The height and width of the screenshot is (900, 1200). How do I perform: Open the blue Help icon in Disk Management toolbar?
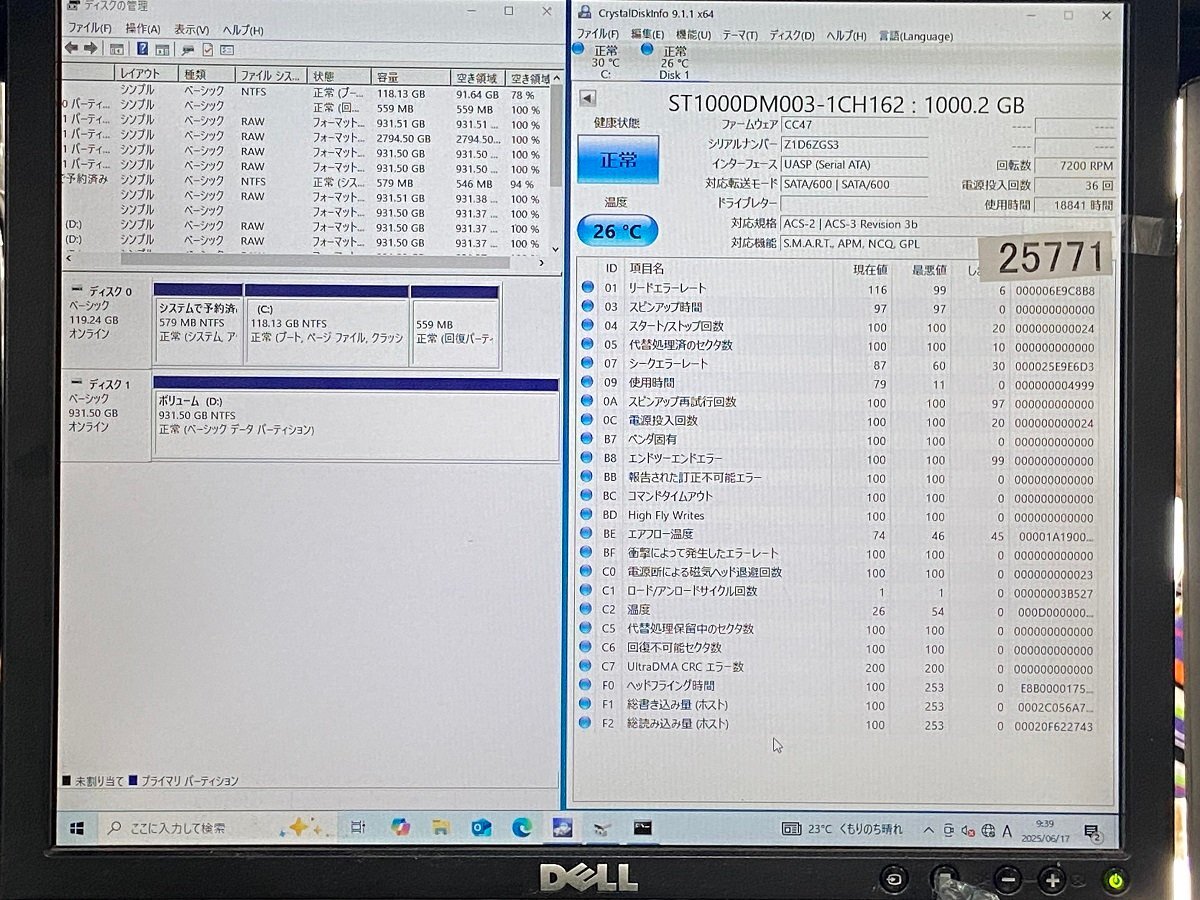pyautogui.click(x=143, y=49)
